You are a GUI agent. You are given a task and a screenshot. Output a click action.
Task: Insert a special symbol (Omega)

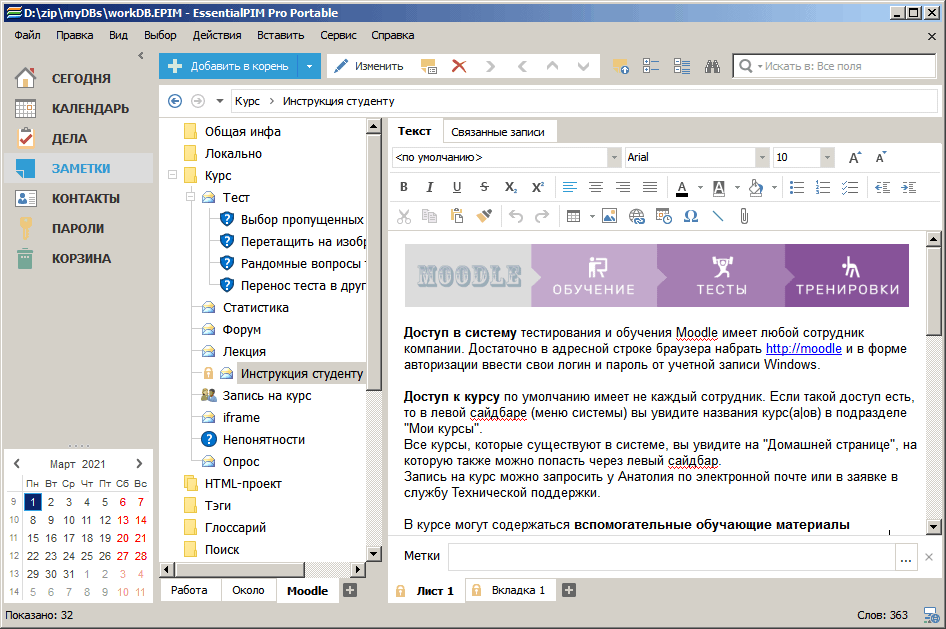tap(691, 216)
